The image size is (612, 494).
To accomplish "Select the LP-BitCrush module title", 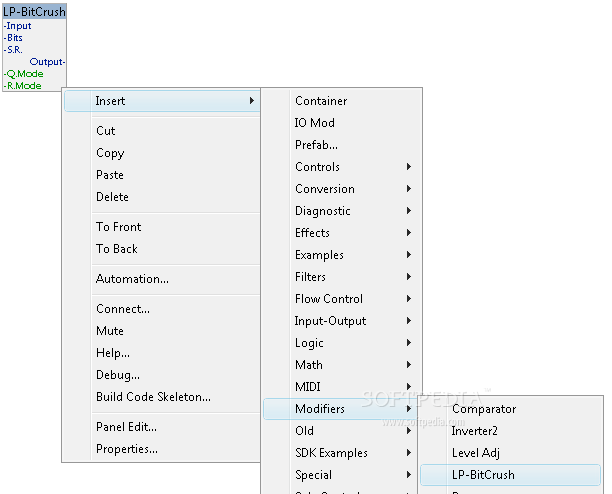I will 34,12.
